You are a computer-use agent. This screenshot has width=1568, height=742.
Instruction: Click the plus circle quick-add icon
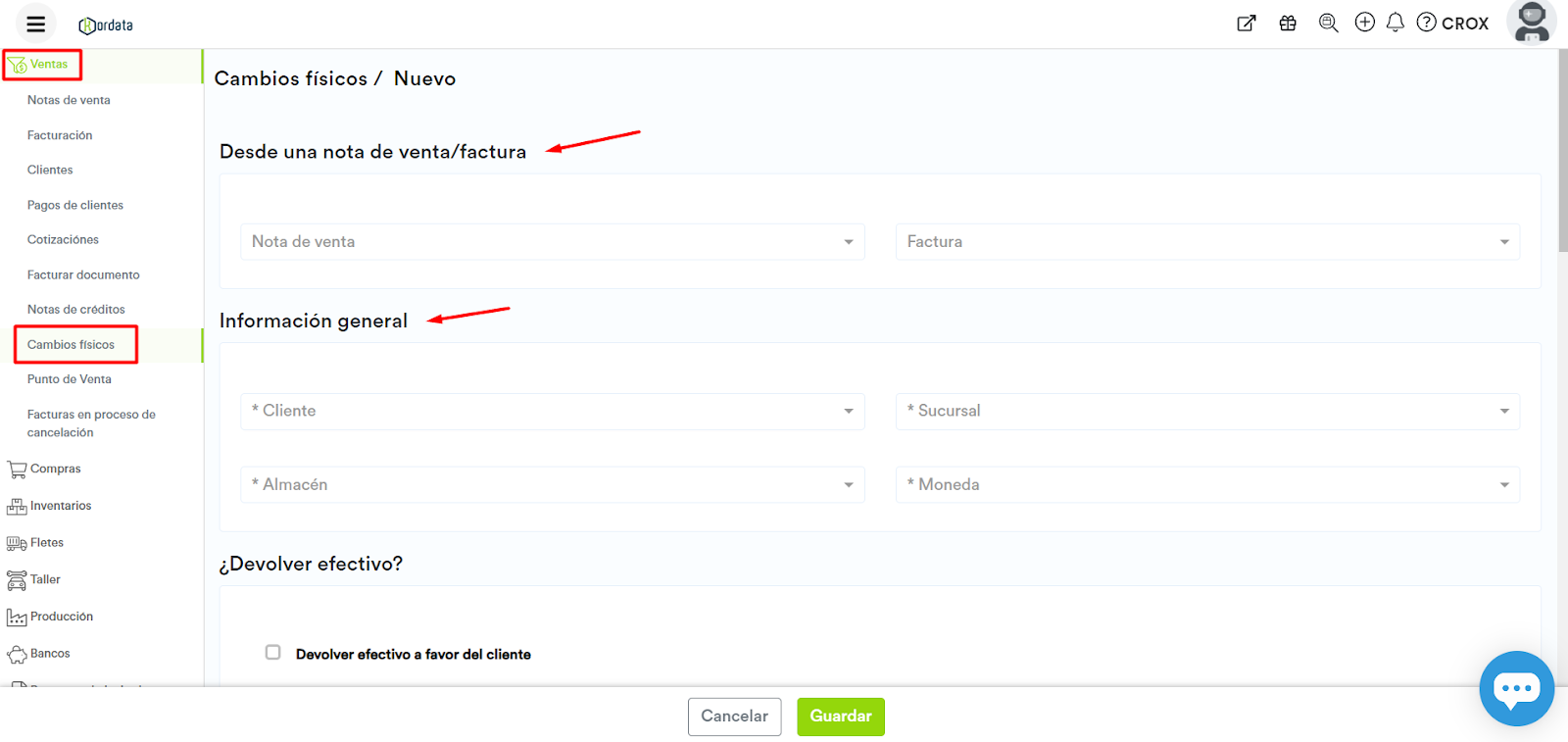[1364, 22]
